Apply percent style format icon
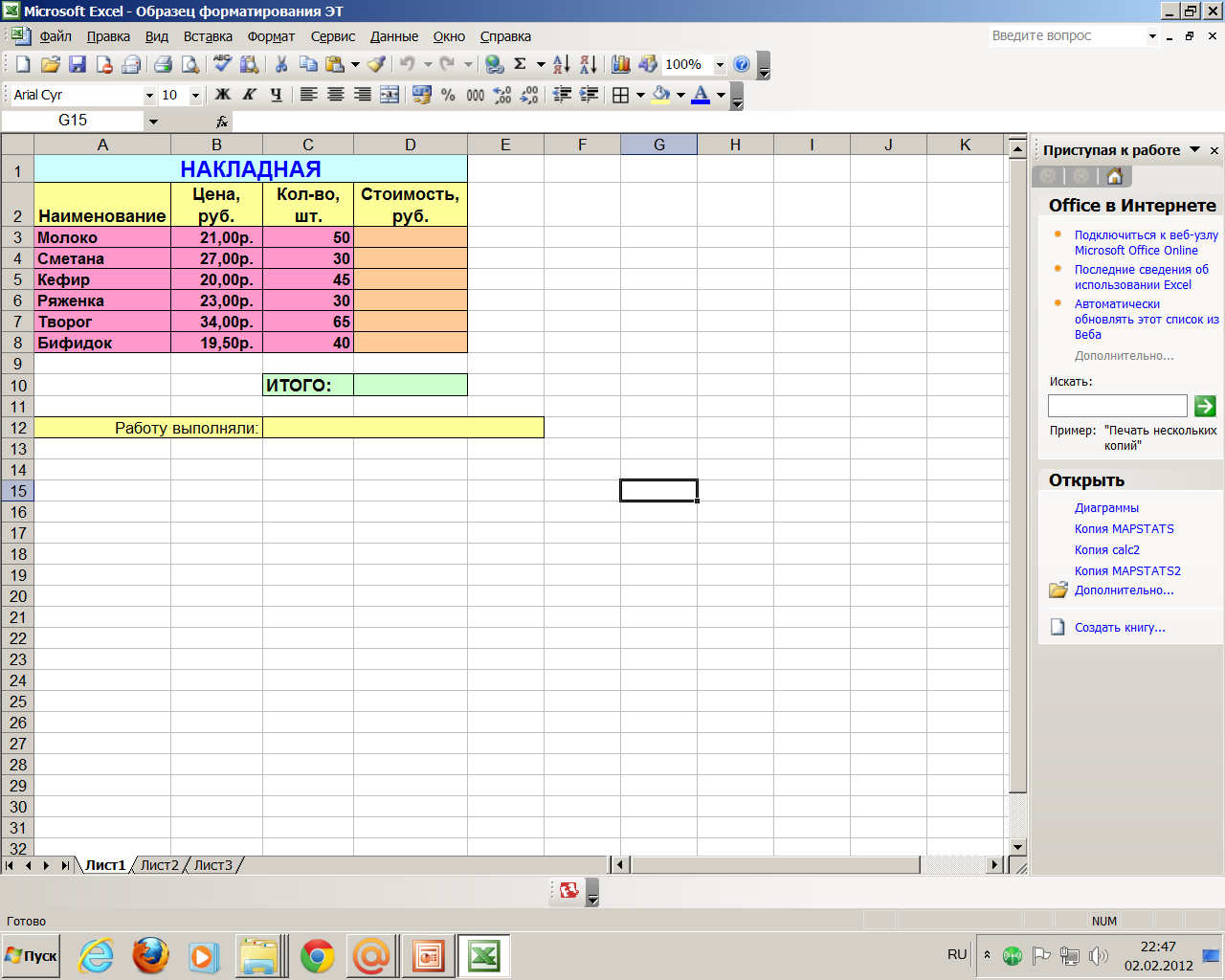This screenshot has height=980, width=1225. pos(448,95)
